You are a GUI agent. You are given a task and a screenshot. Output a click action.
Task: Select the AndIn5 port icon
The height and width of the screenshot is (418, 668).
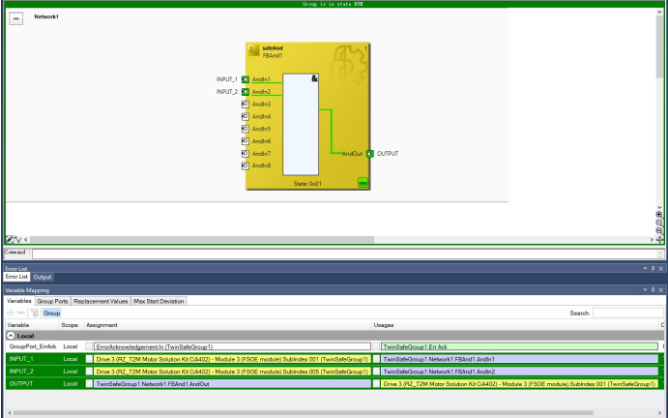pos(246,129)
